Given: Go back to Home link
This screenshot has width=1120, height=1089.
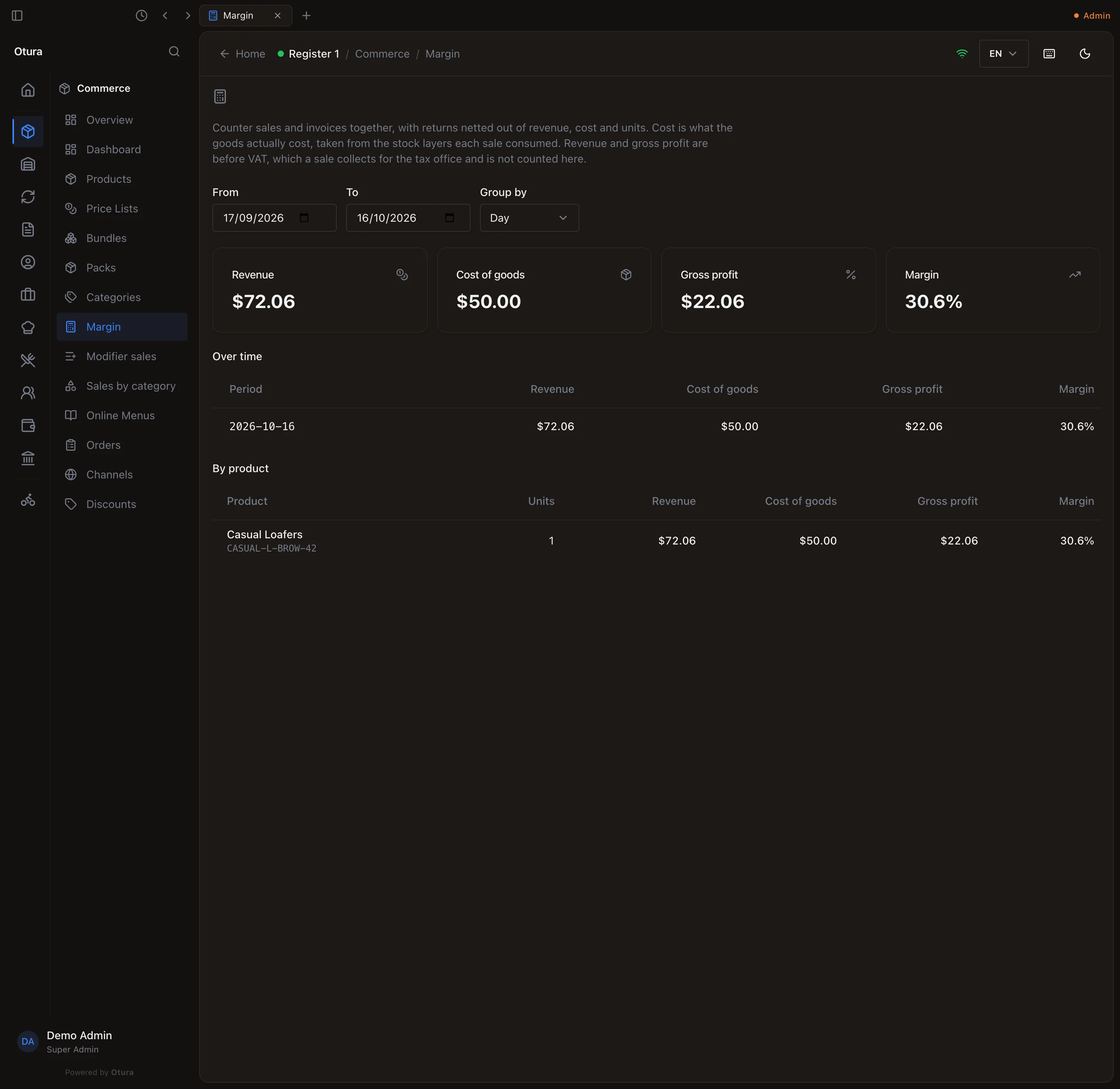Looking at the screenshot, I should [x=243, y=54].
